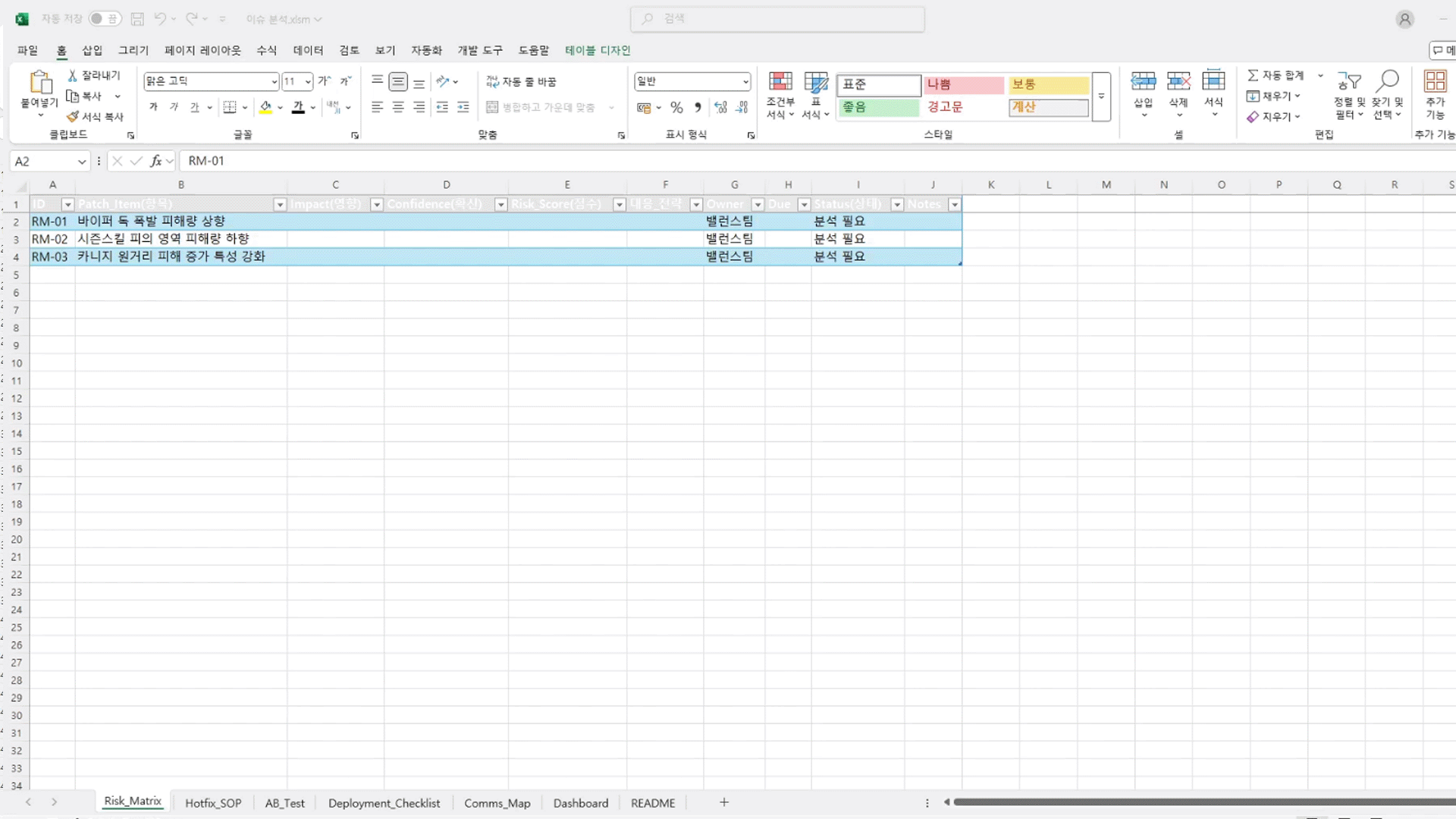The width and height of the screenshot is (1456, 819).
Task: Click the center align icon
Action: pyautogui.click(x=398, y=108)
